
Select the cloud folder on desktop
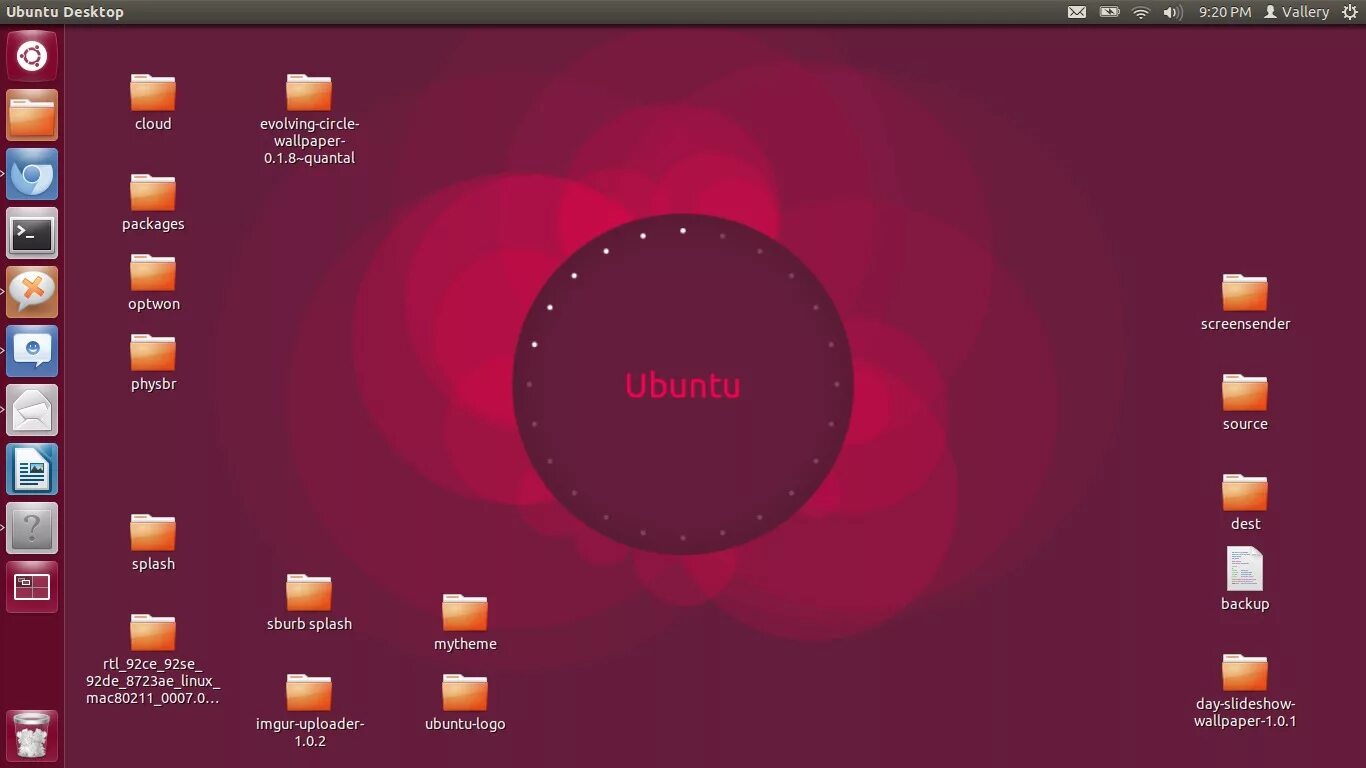153,103
